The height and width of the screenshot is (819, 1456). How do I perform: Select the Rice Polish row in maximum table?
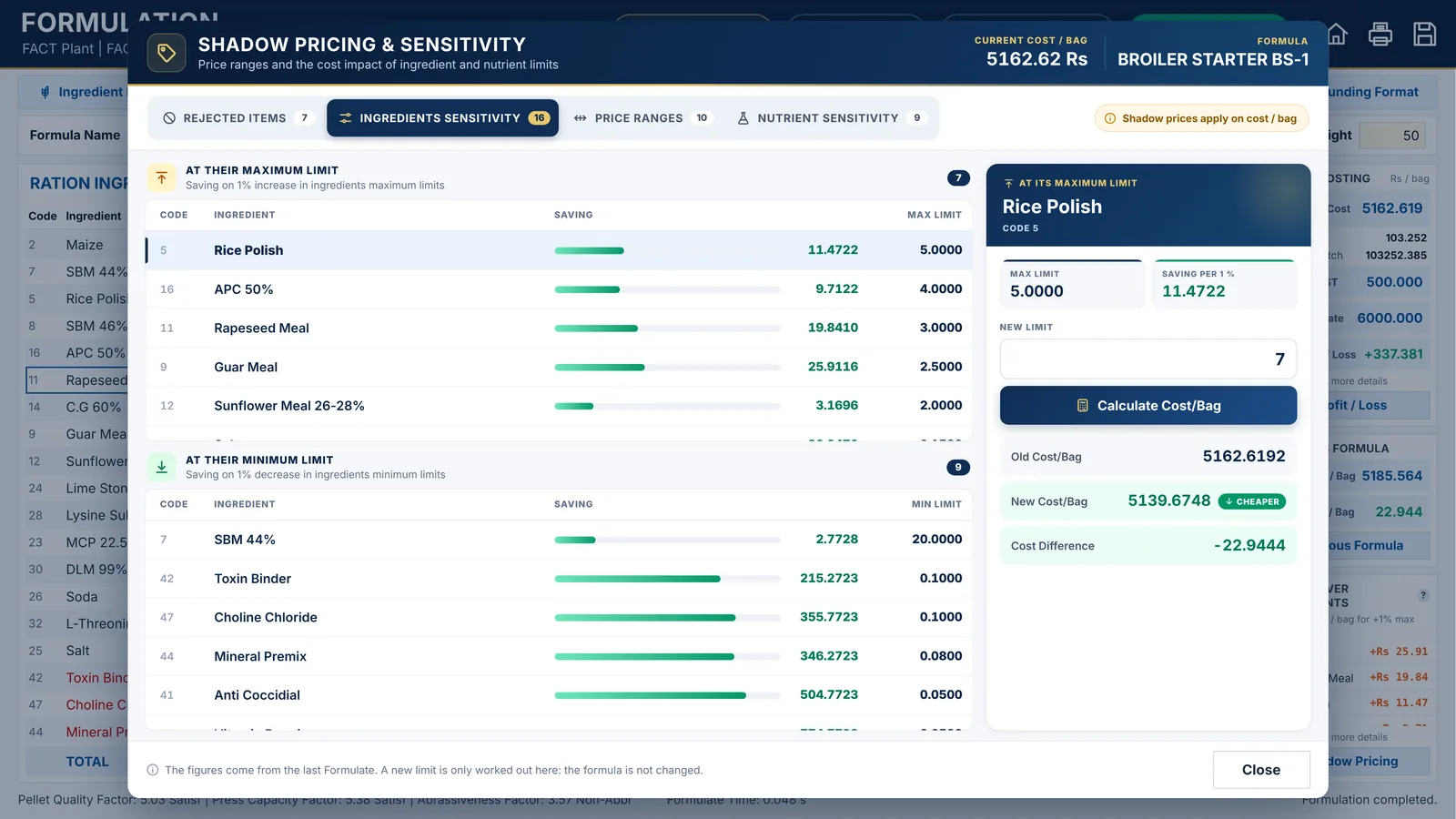(x=559, y=250)
